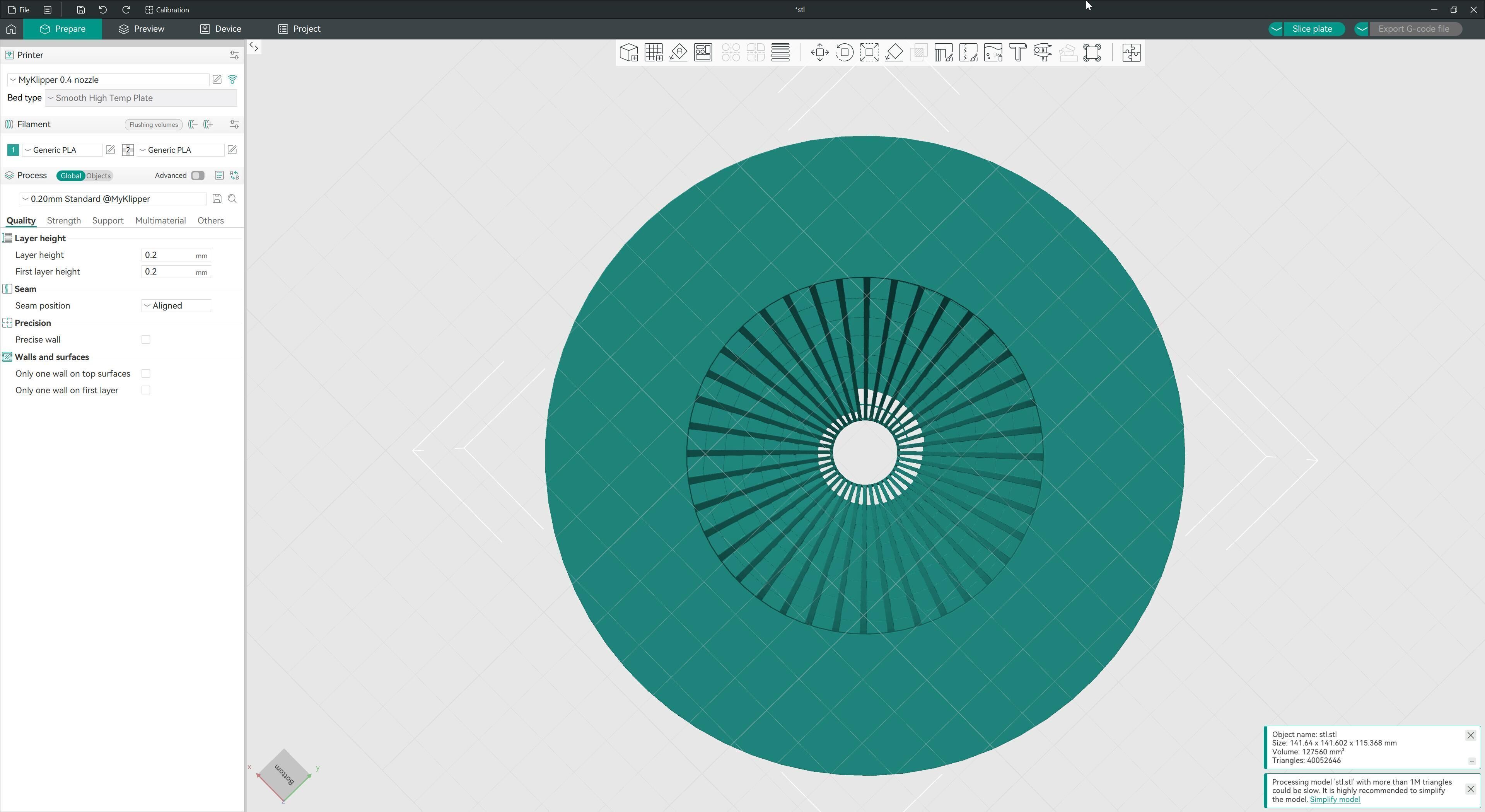The image size is (1485, 812).
Task: Open the Measure caliper tool
Action: [x=1042, y=53]
